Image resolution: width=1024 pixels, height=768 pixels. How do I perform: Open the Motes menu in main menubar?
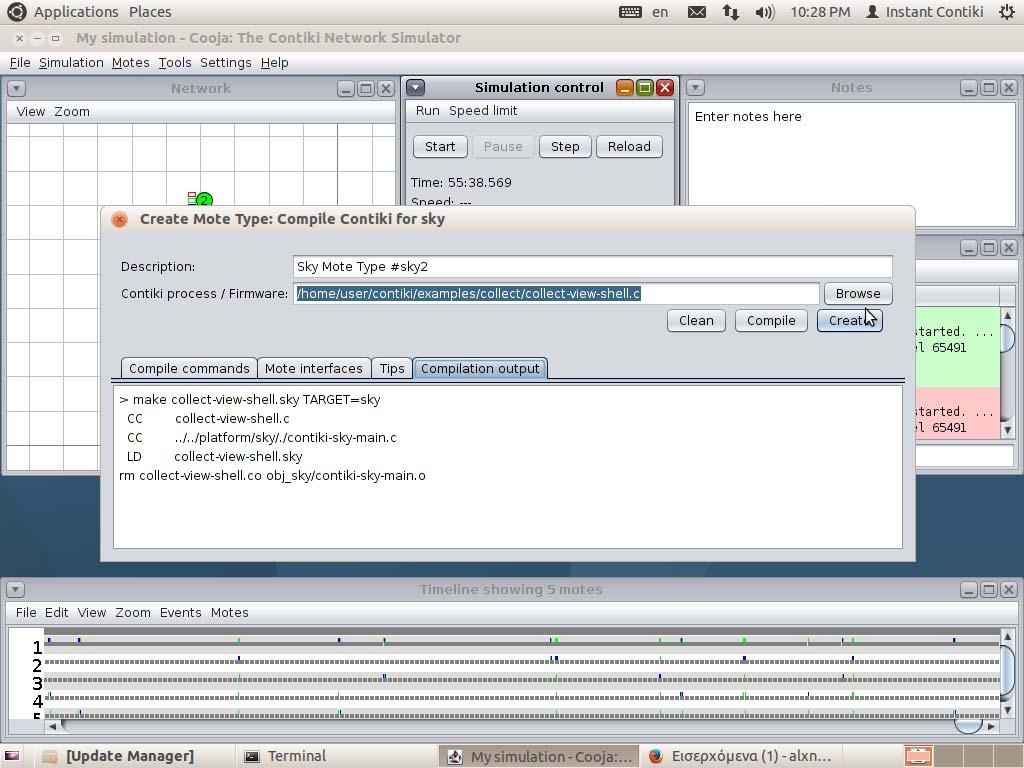[x=131, y=63]
